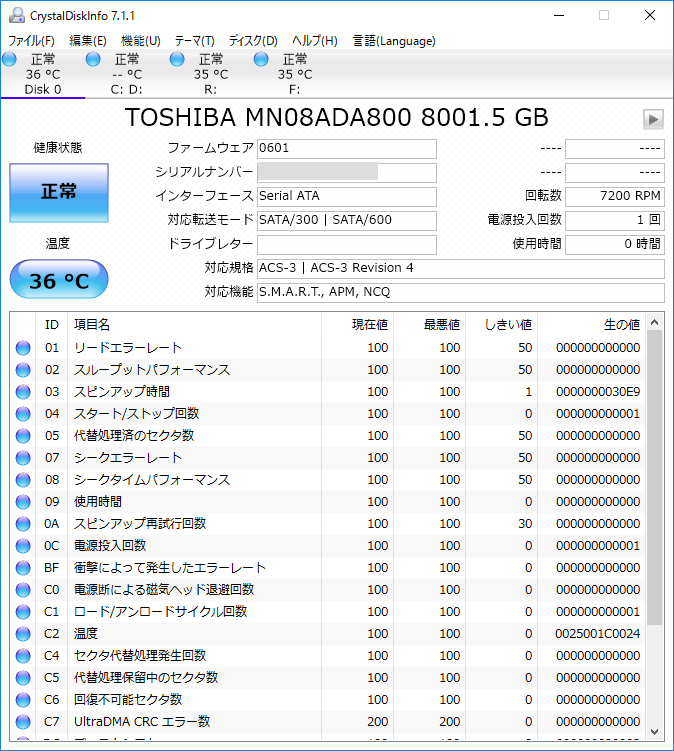Click the empty drive letter field
The width and height of the screenshot is (674, 751).
[347, 244]
